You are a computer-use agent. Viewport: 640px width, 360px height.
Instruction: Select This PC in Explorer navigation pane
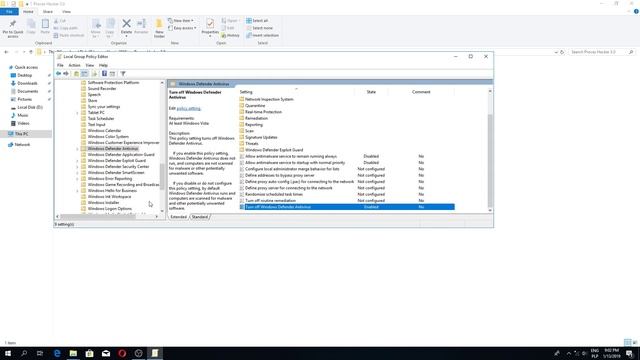[x=21, y=134]
